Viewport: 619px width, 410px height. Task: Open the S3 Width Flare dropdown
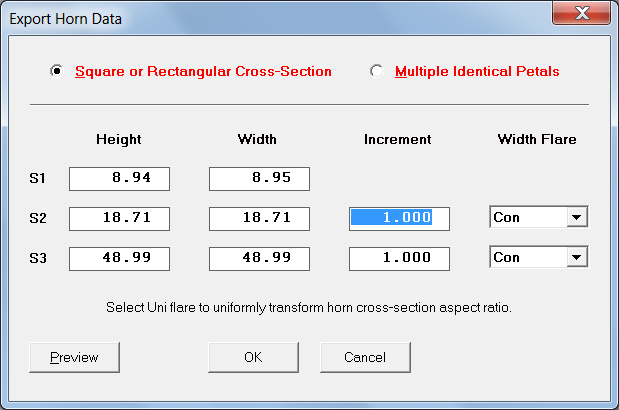(576, 257)
